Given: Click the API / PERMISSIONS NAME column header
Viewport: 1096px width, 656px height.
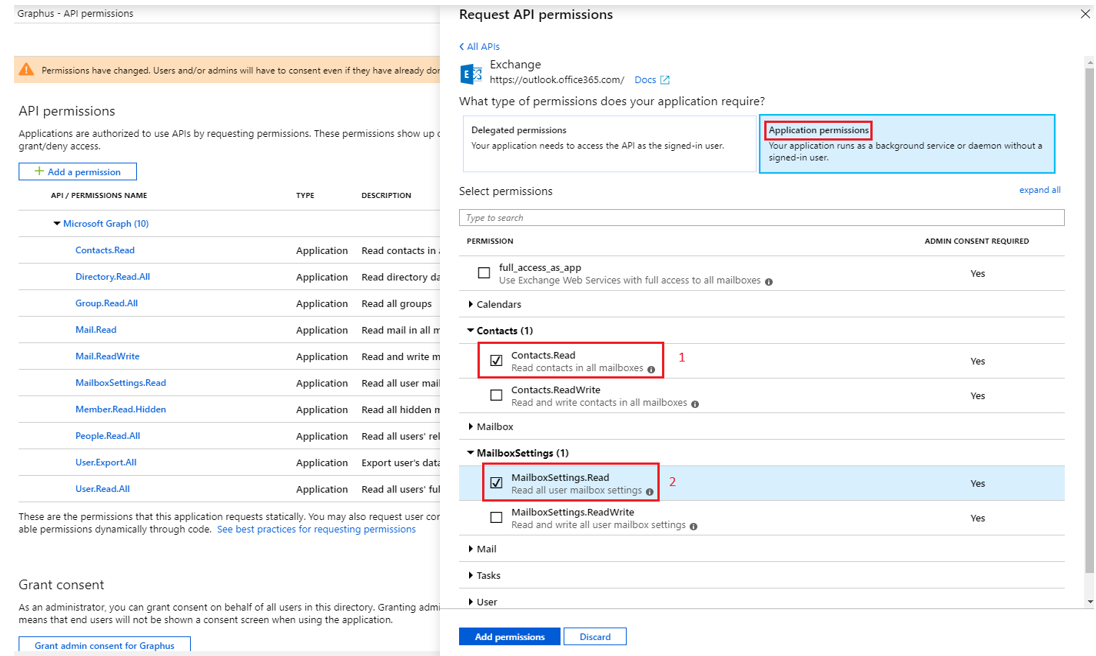Looking at the screenshot, I should coord(99,196).
